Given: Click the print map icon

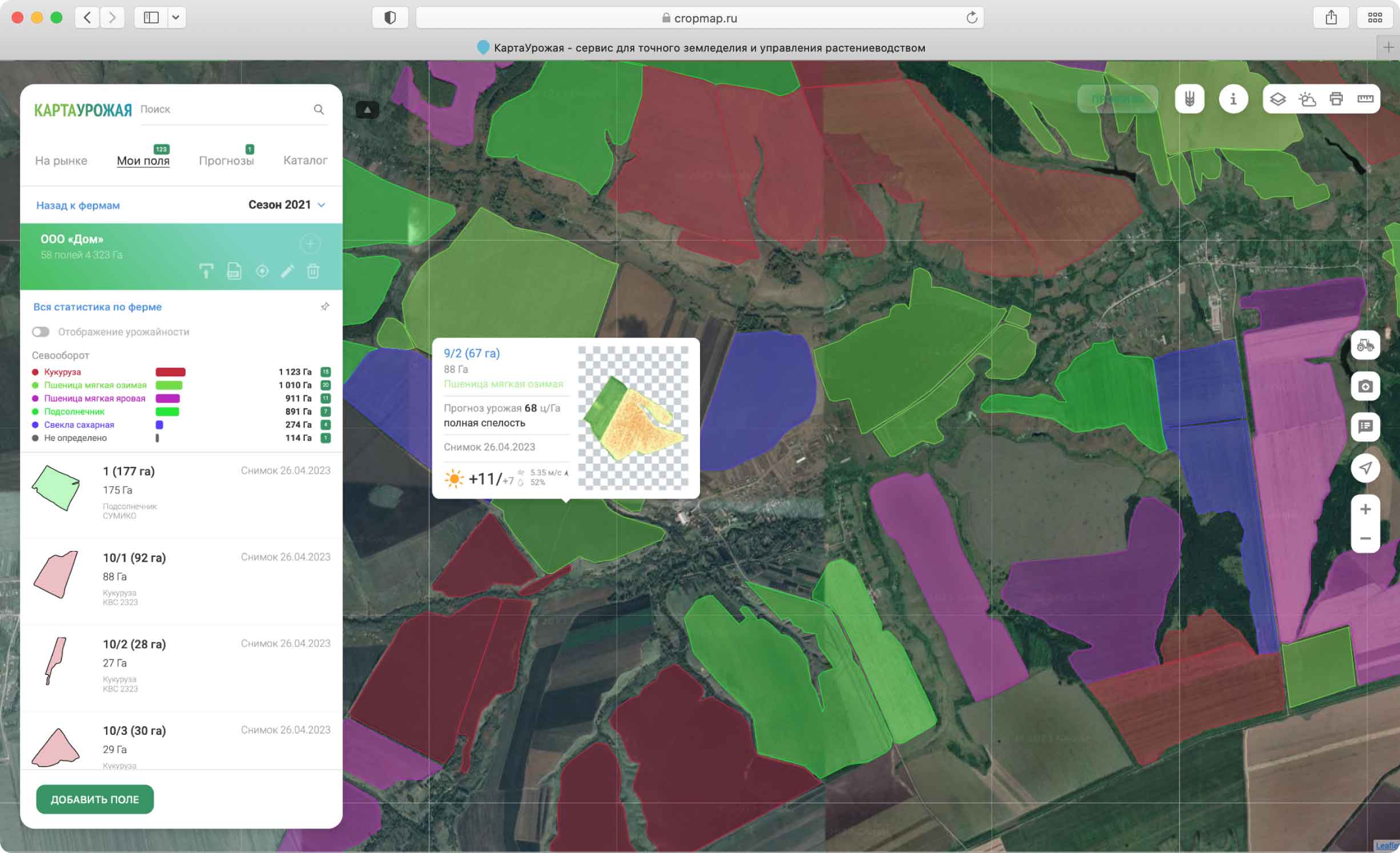Looking at the screenshot, I should pos(1336,99).
